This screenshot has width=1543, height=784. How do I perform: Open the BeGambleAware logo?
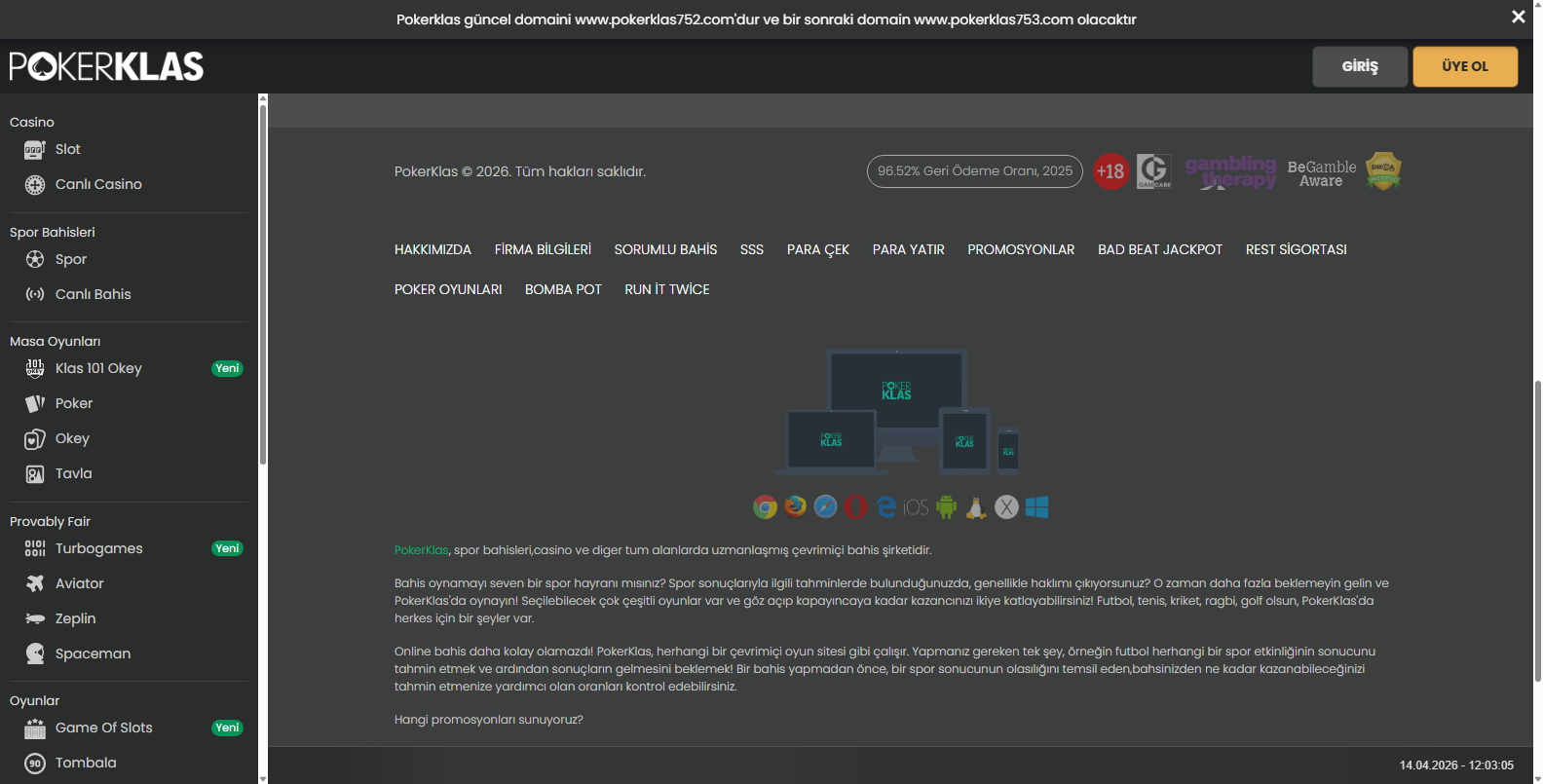coord(1322,173)
